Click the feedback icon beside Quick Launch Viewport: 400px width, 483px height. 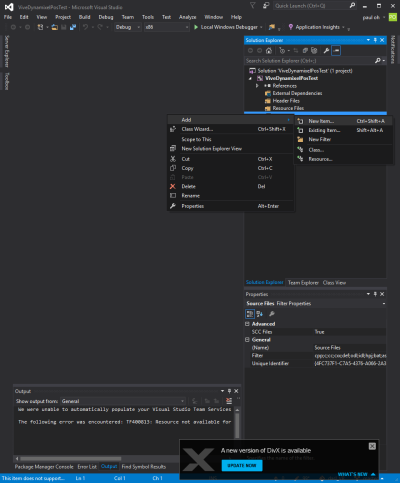click(266, 5)
